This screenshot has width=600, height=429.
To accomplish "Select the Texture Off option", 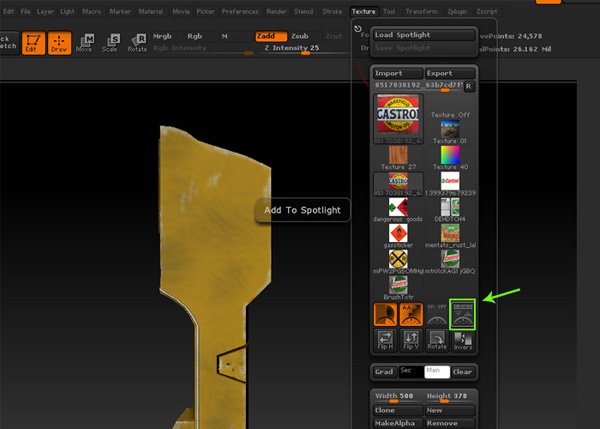I will coord(450,114).
